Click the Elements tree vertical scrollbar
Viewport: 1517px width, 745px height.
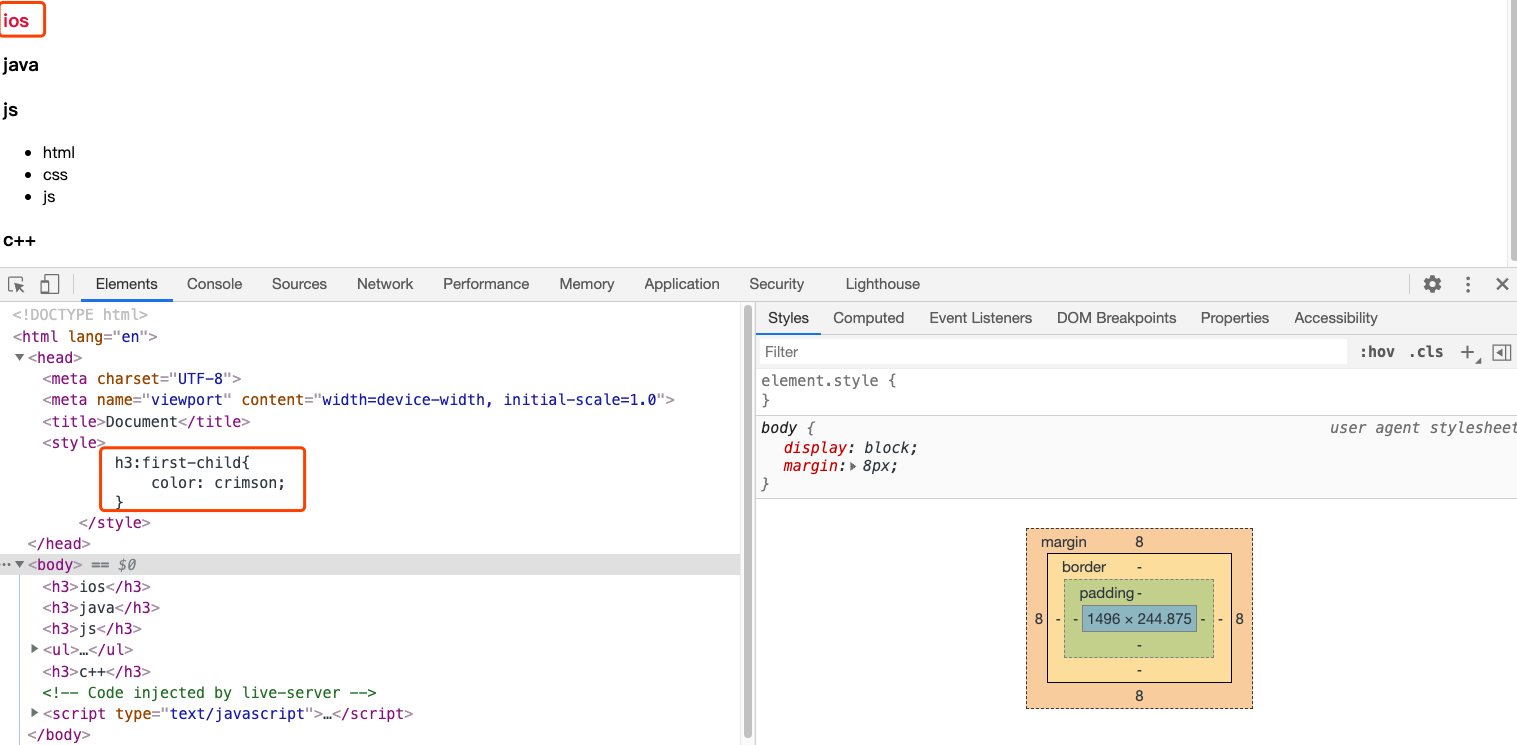pyautogui.click(x=747, y=522)
